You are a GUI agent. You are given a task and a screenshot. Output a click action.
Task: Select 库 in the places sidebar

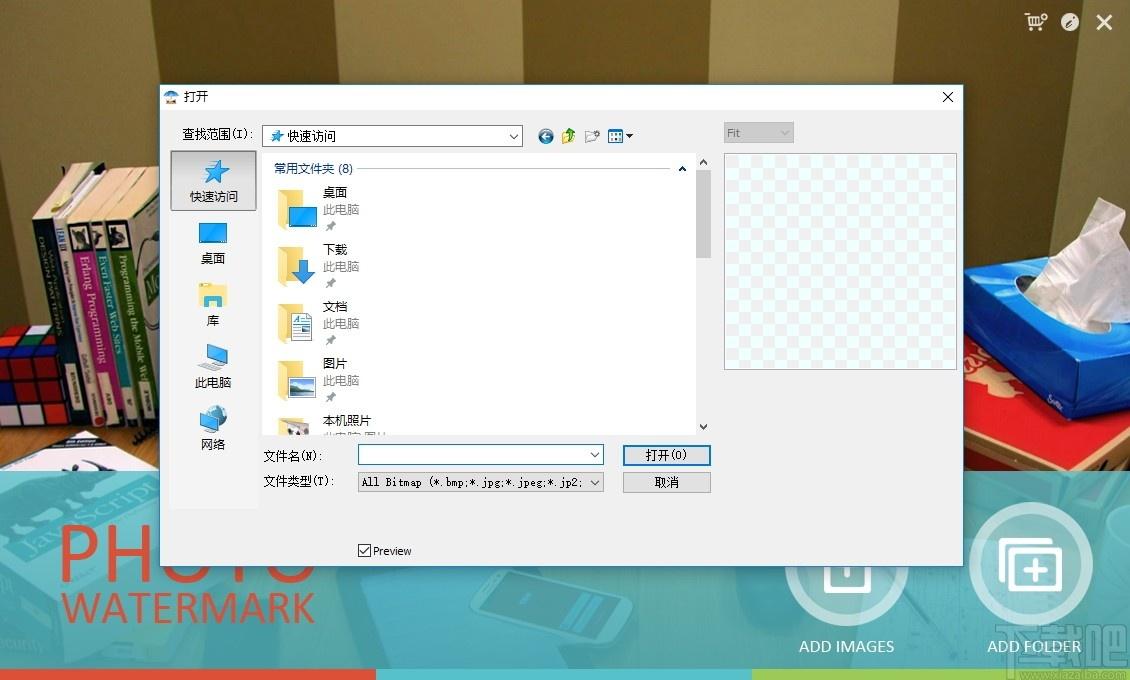click(x=213, y=305)
